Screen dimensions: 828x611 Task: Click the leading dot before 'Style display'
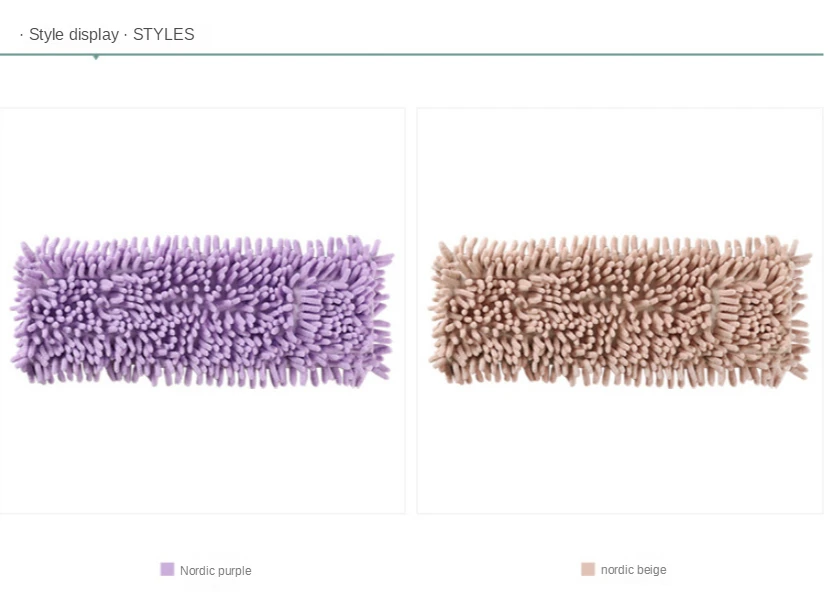pyautogui.click(x=21, y=35)
